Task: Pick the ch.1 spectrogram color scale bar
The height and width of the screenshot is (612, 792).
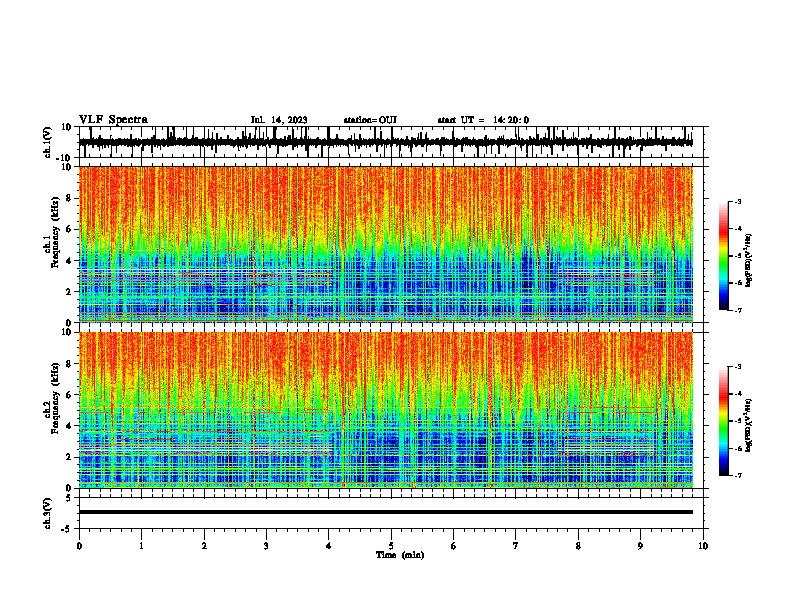Action: point(723,256)
